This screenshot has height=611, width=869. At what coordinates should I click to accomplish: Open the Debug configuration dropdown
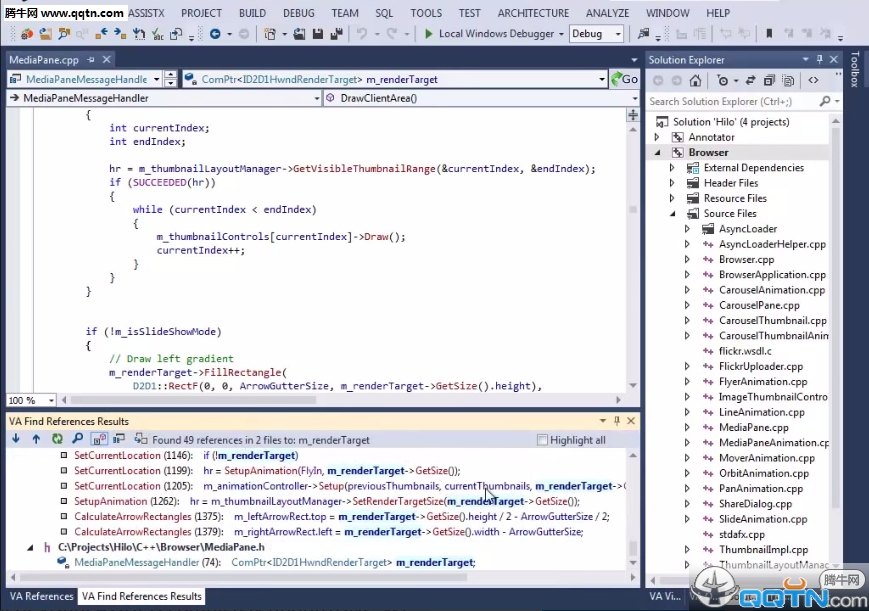618,34
